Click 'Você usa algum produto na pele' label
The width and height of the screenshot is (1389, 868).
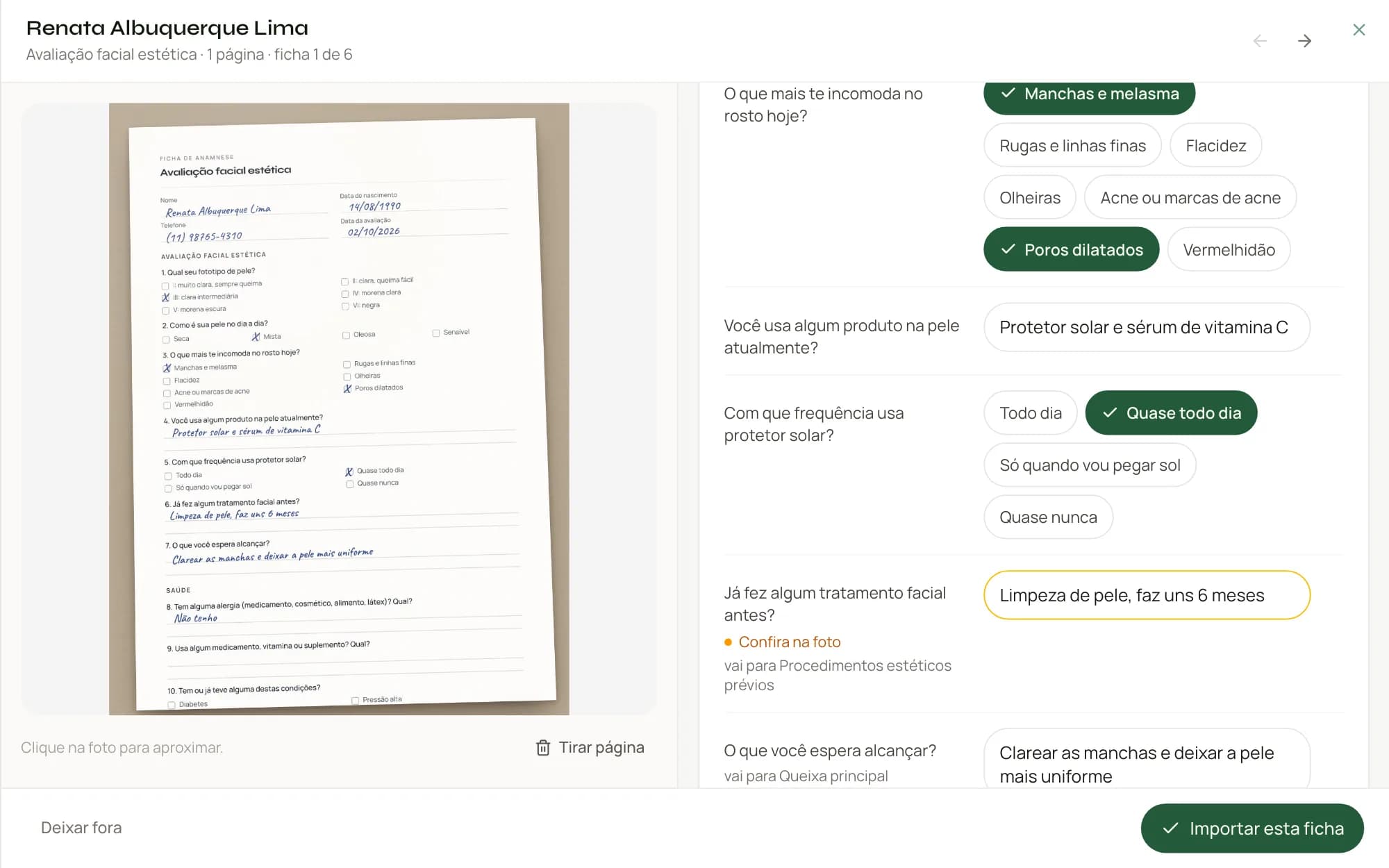tap(842, 337)
